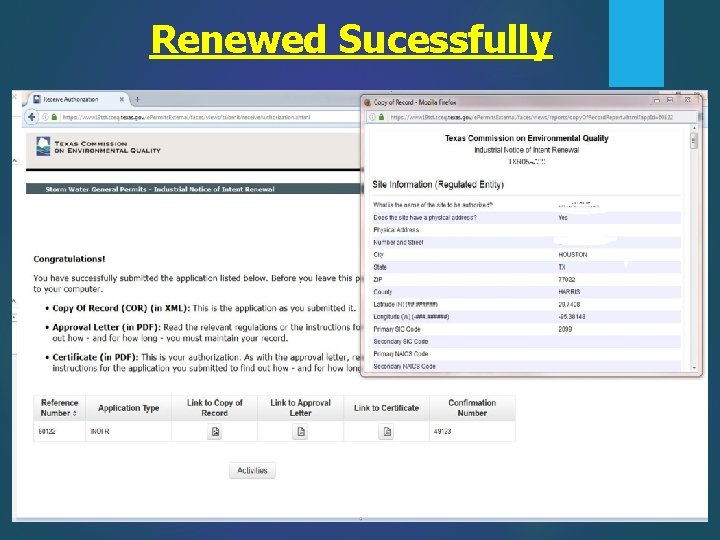Click the Congratulations! heading
Screen dimensions: 720x540
[69, 259]
